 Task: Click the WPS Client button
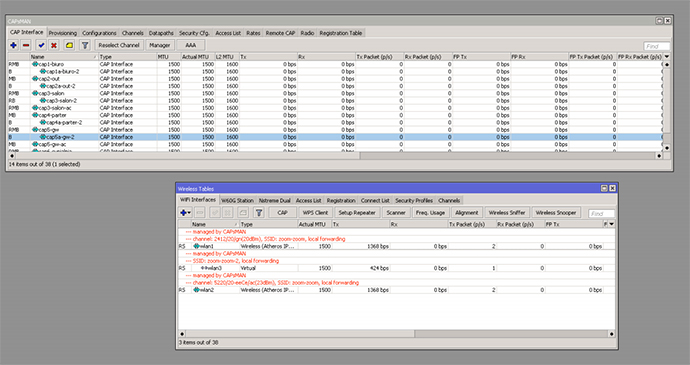[315, 213]
